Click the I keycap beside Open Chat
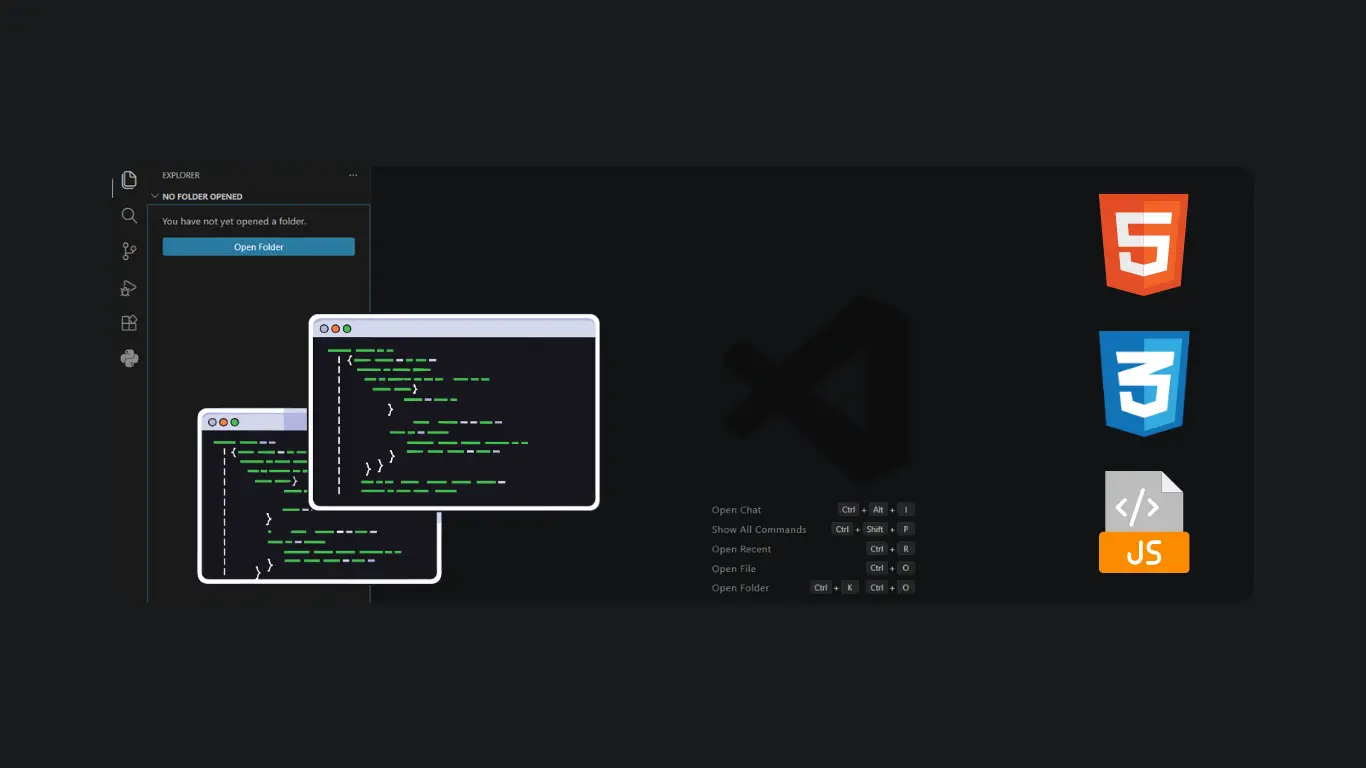 (x=906, y=510)
